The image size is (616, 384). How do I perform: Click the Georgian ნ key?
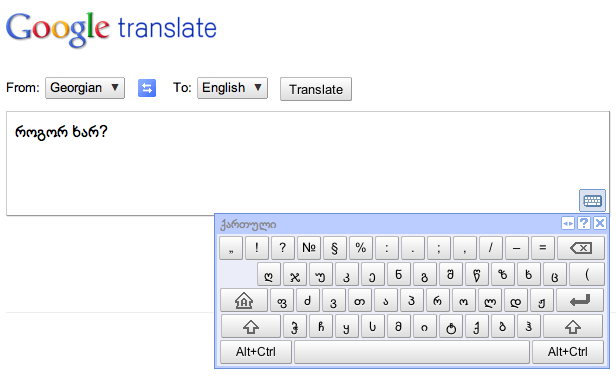pos(398,274)
